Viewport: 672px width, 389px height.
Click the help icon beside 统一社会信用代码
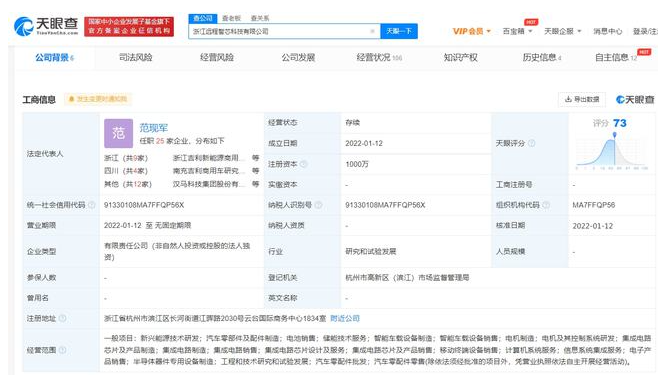92,205
